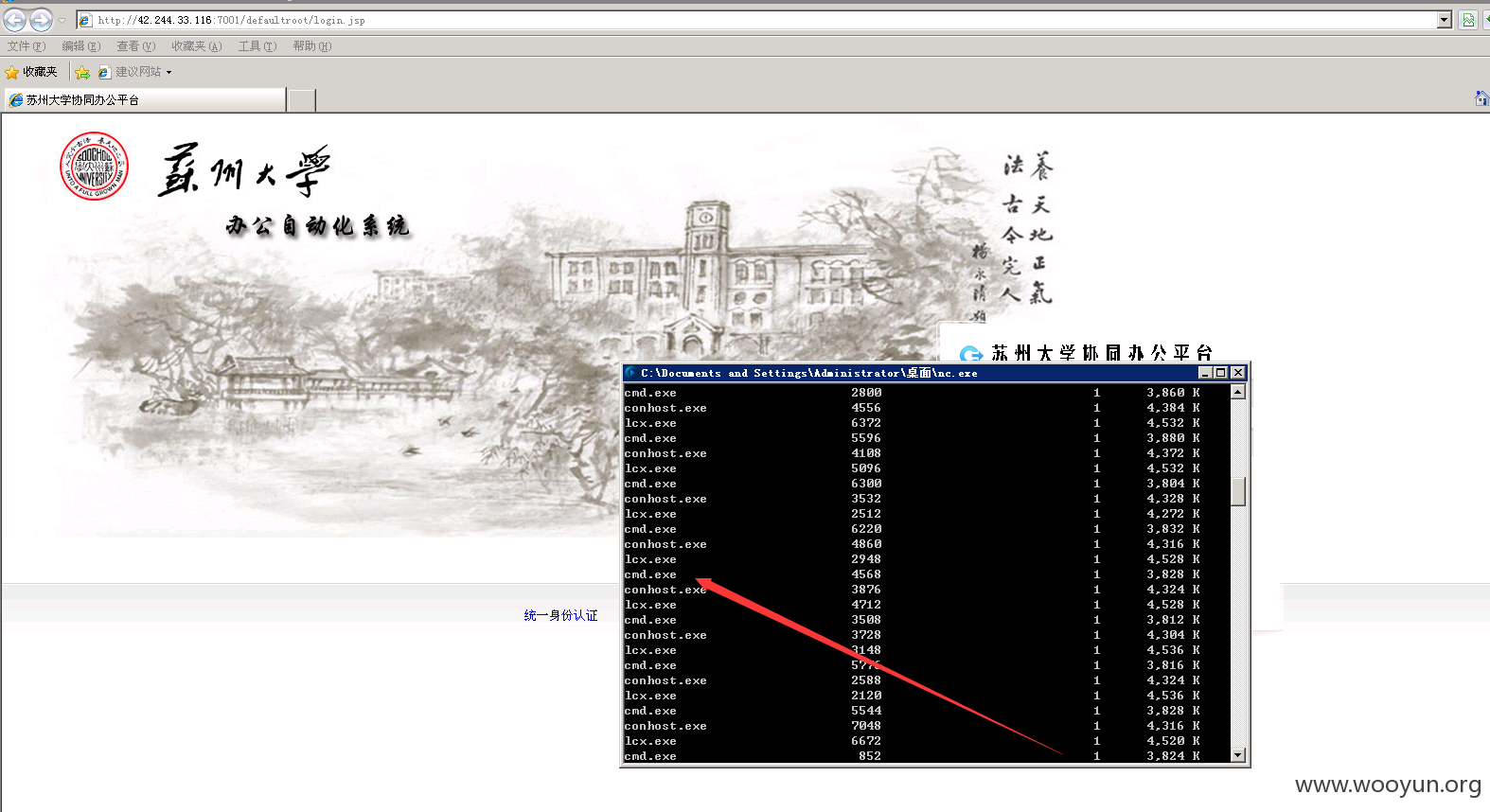Click the memory value 3,860 K

pos(1173,393)
